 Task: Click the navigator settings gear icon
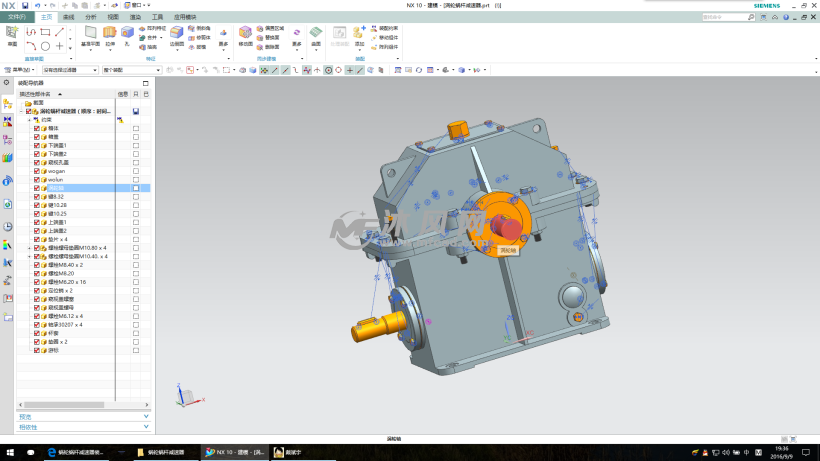[6, 83]
